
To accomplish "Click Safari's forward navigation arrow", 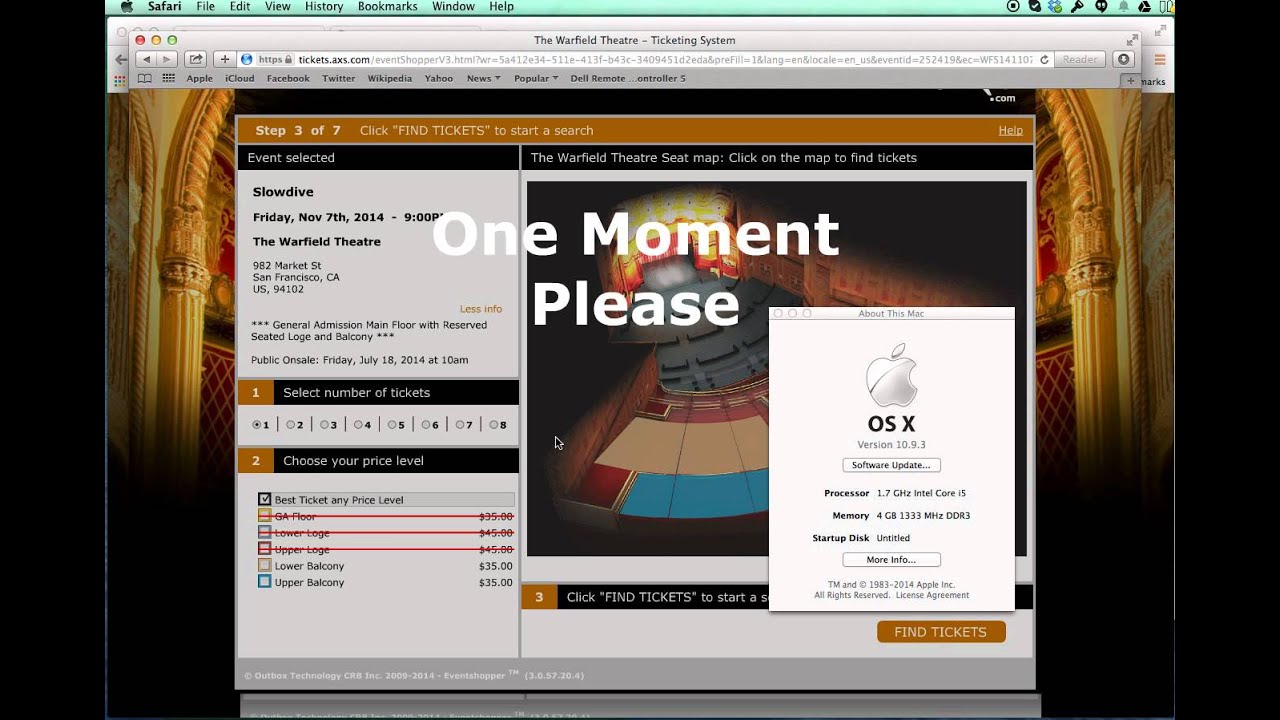I will point(166,60).
